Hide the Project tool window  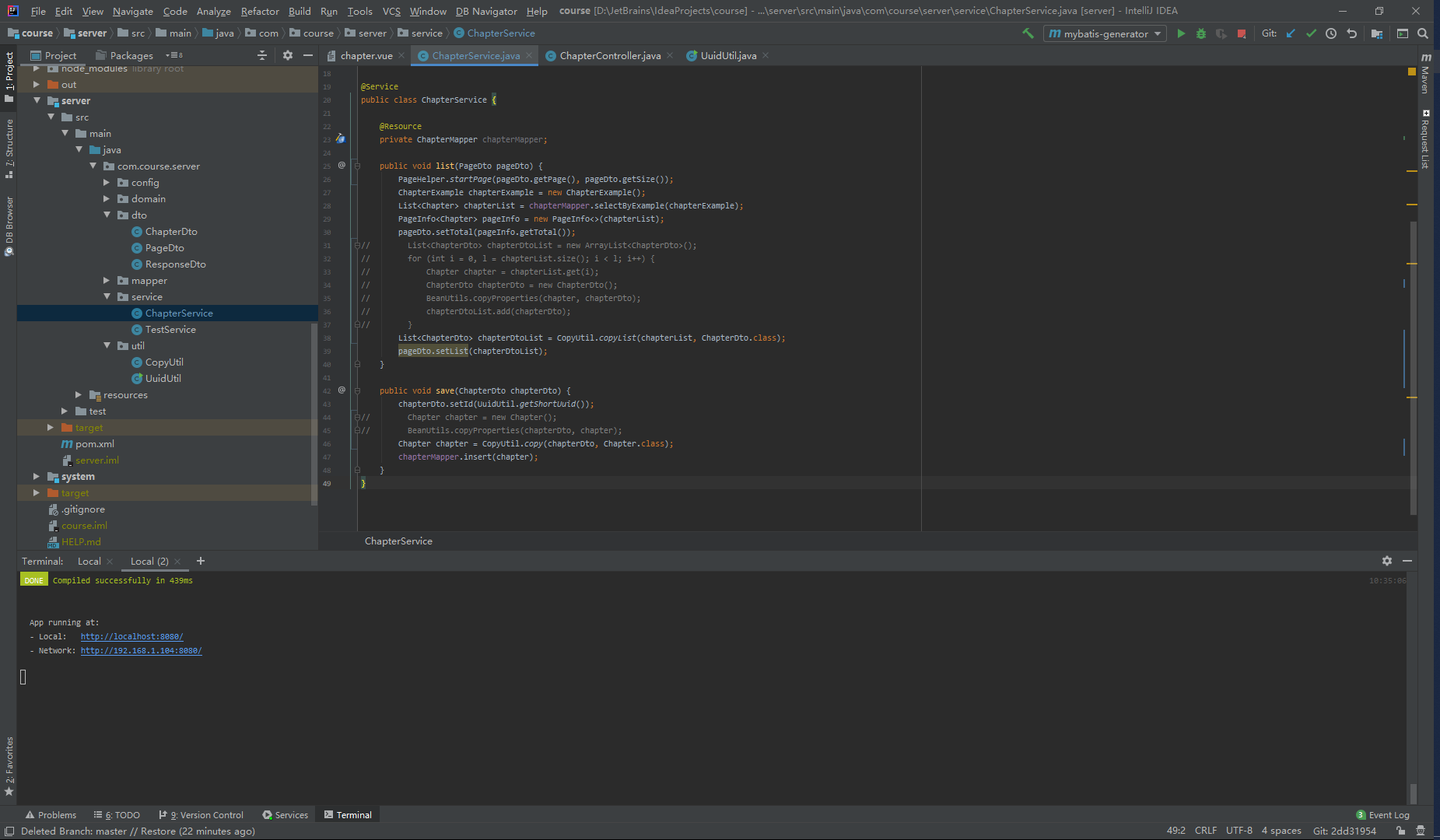[308, 55]
